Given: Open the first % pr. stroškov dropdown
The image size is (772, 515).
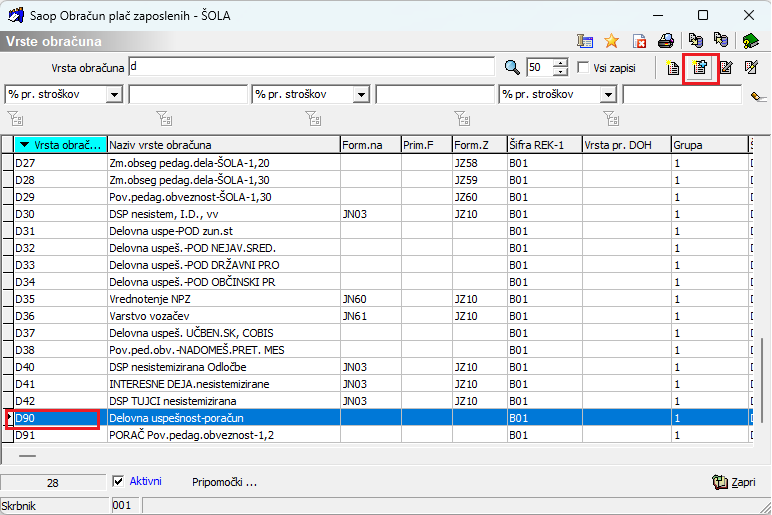Looking at the screenshot, I should click(114, 95).
